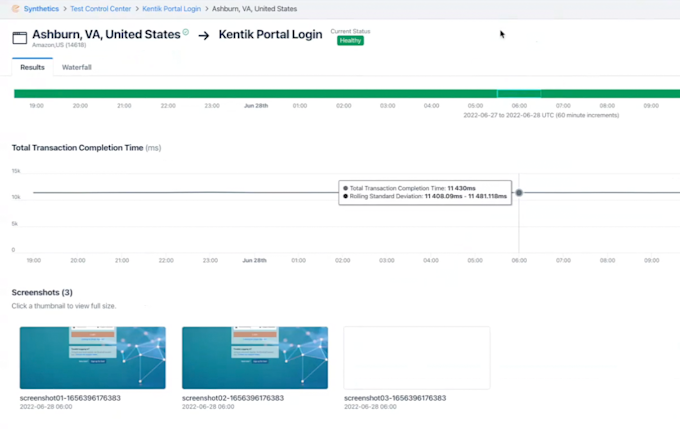The height and width of the screenshot is (429, 680).
Task: Click the screenshot01-1656396176383 file name
Action: (70, 398)
